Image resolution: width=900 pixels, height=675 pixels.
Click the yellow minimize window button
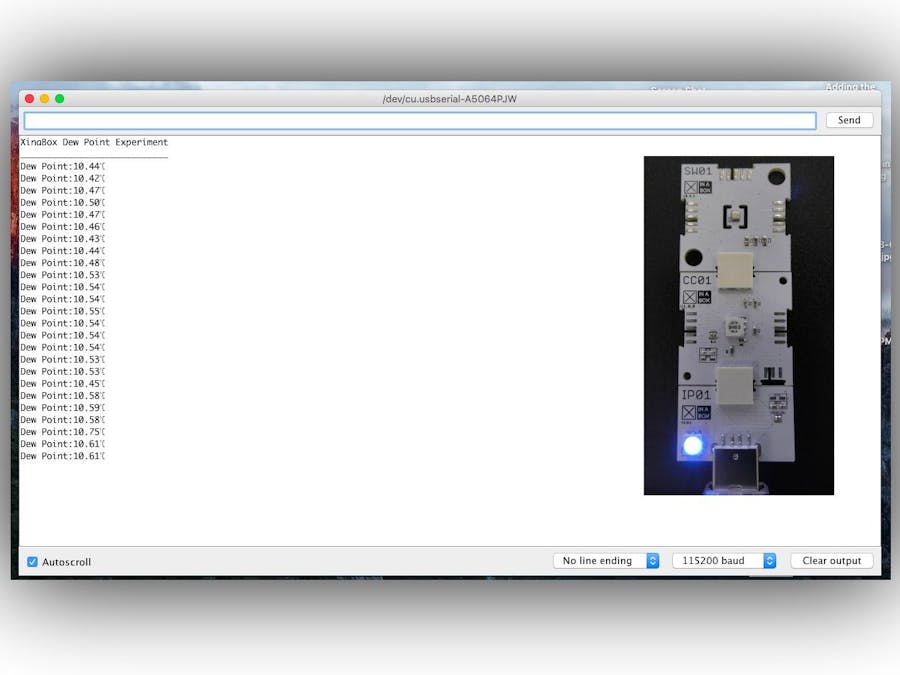pos(44,99)
